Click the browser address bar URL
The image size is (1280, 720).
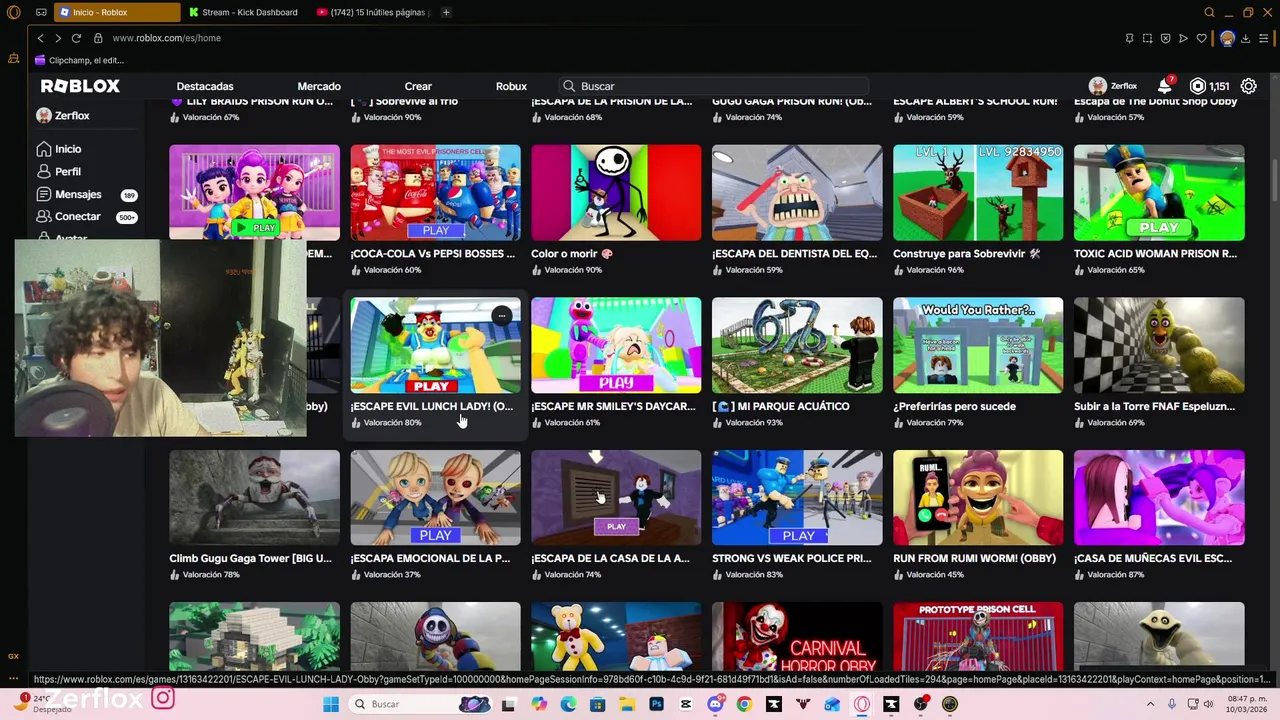tap(166, 38)
